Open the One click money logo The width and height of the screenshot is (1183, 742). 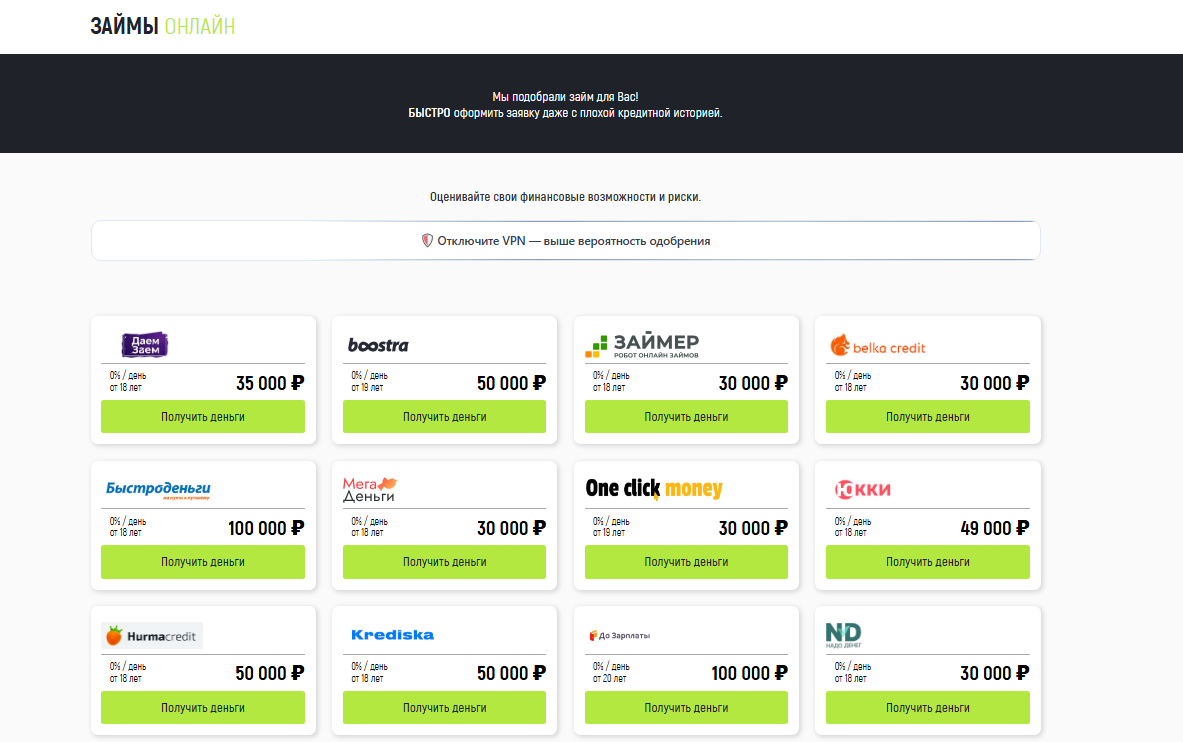pos(654,489)
